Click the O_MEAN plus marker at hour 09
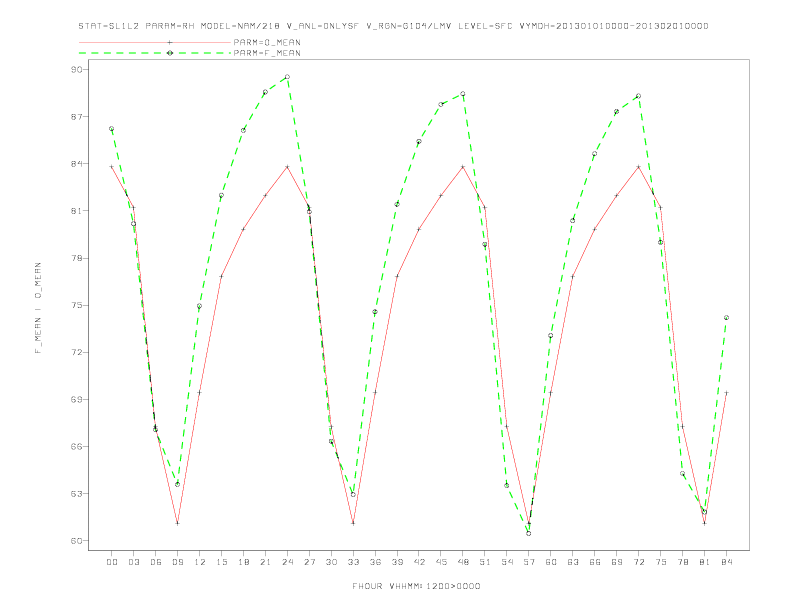792x612 pixels. click(x=177, y=523)
